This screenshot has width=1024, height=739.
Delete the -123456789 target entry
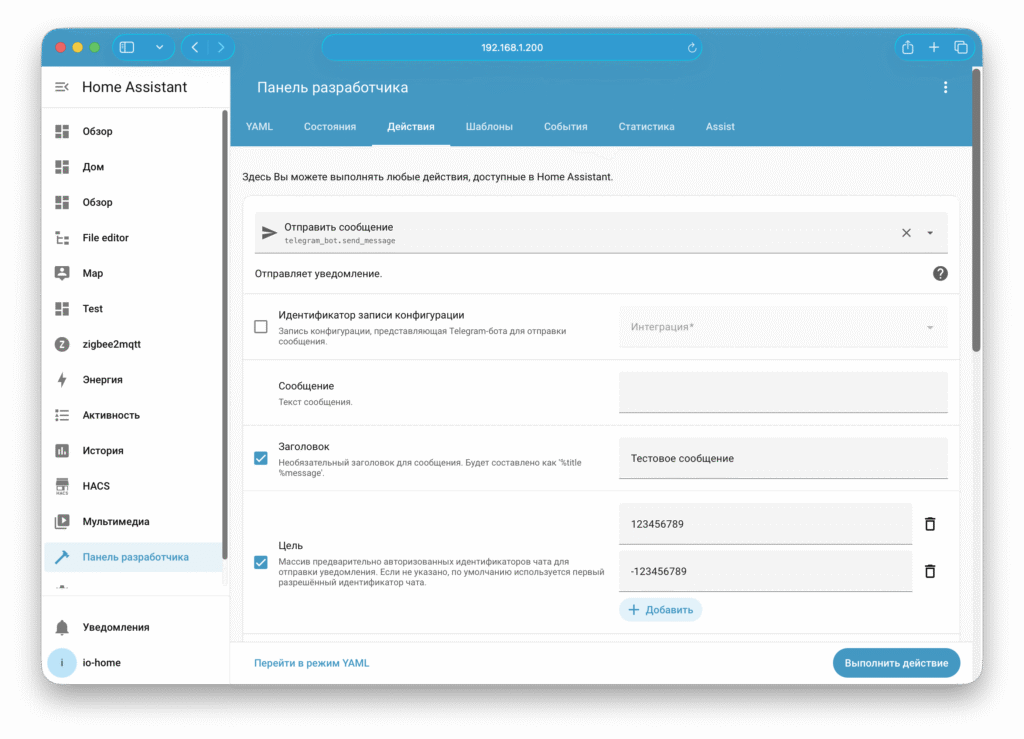(x=929, y=571)
